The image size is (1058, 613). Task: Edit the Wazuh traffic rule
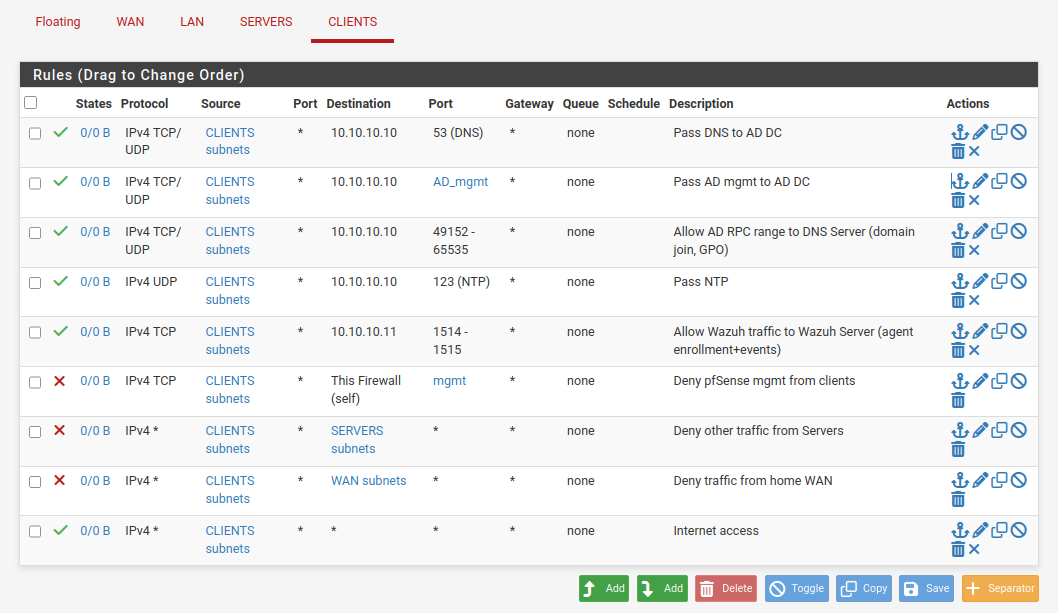tap(980, 331)
